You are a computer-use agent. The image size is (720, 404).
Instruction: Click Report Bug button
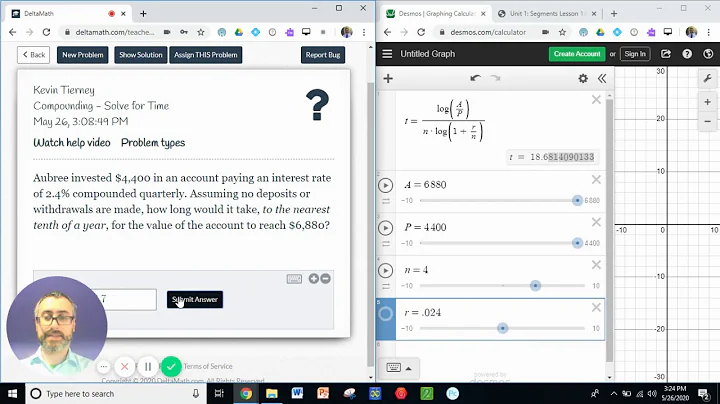[323, 55]
